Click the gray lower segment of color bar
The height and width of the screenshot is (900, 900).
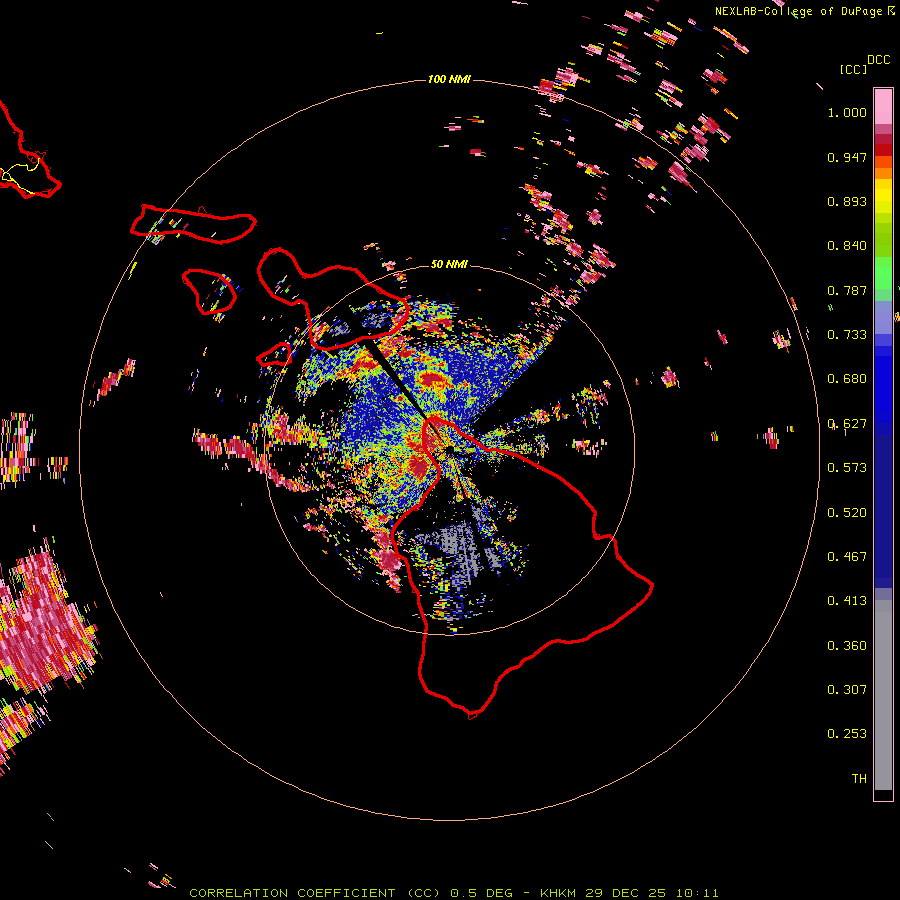pyautogui.click(x=883, y=695)
